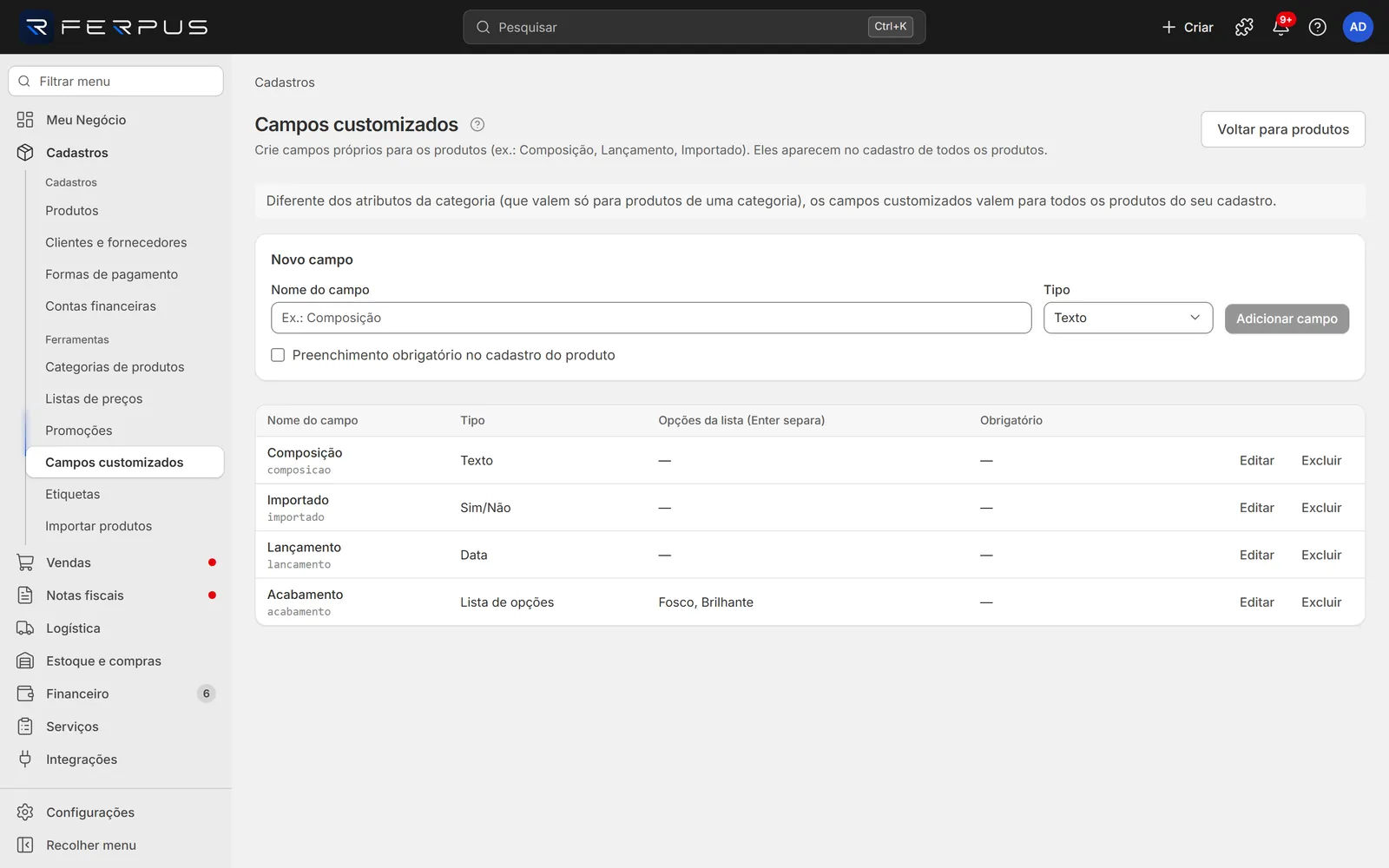Click Excluir on the Acabamento row
Viewport: 1389px width, 868px height.
pyautogui.click(x=1321, y=602)
